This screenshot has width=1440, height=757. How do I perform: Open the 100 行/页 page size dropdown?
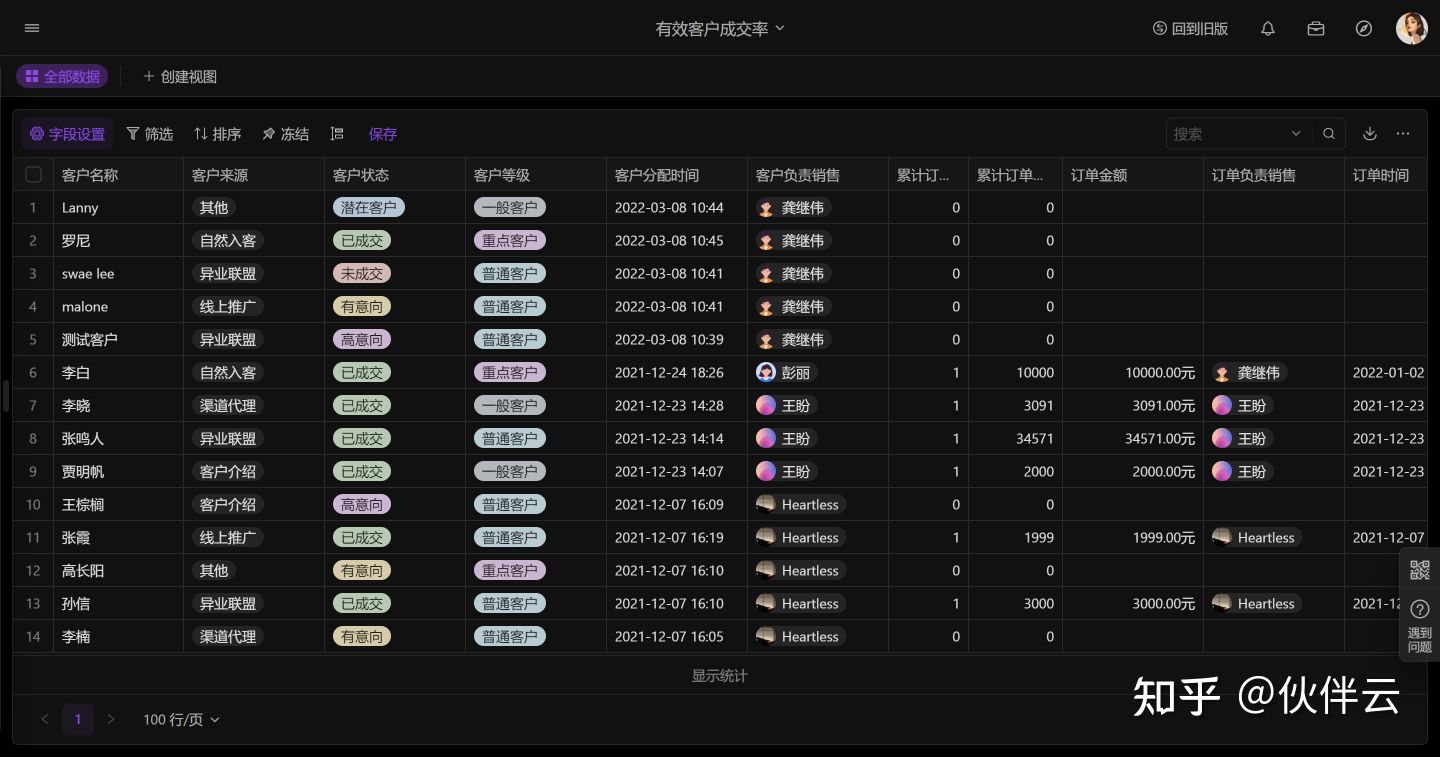click(x=181, y=720)
